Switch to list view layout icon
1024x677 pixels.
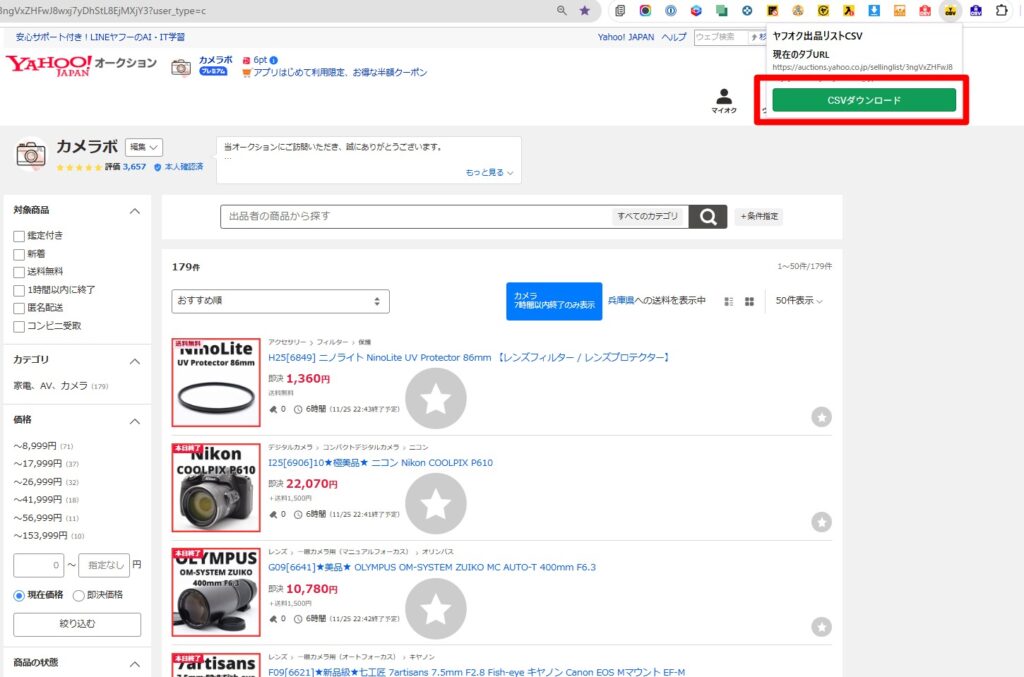(729, 301)
